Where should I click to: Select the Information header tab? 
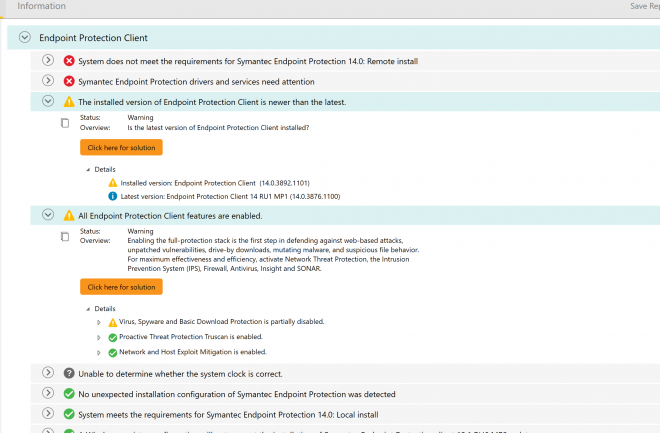(x=41, y=6)
